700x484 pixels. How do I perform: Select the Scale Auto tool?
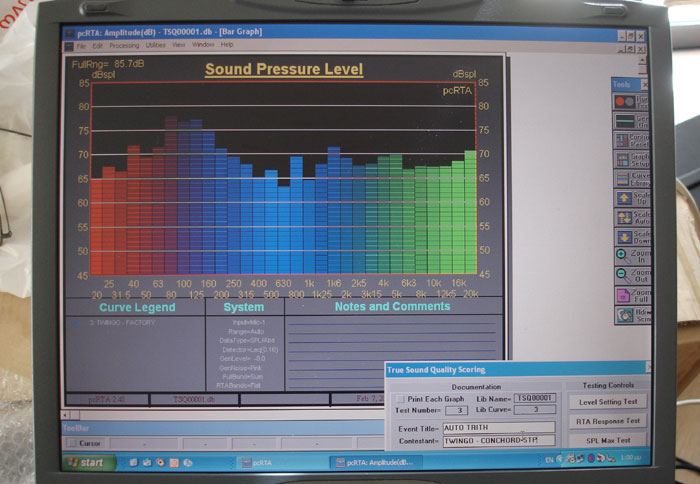(621, 216)
